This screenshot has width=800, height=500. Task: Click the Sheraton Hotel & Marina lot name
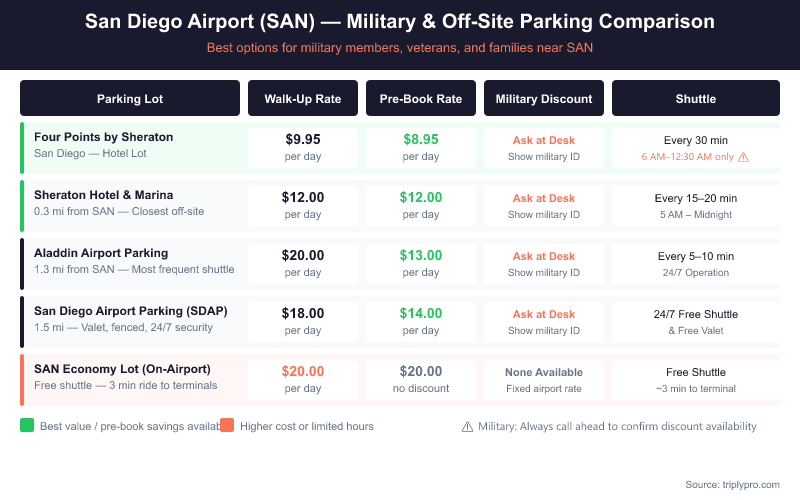pyautogui.click(x=104, y=195)
